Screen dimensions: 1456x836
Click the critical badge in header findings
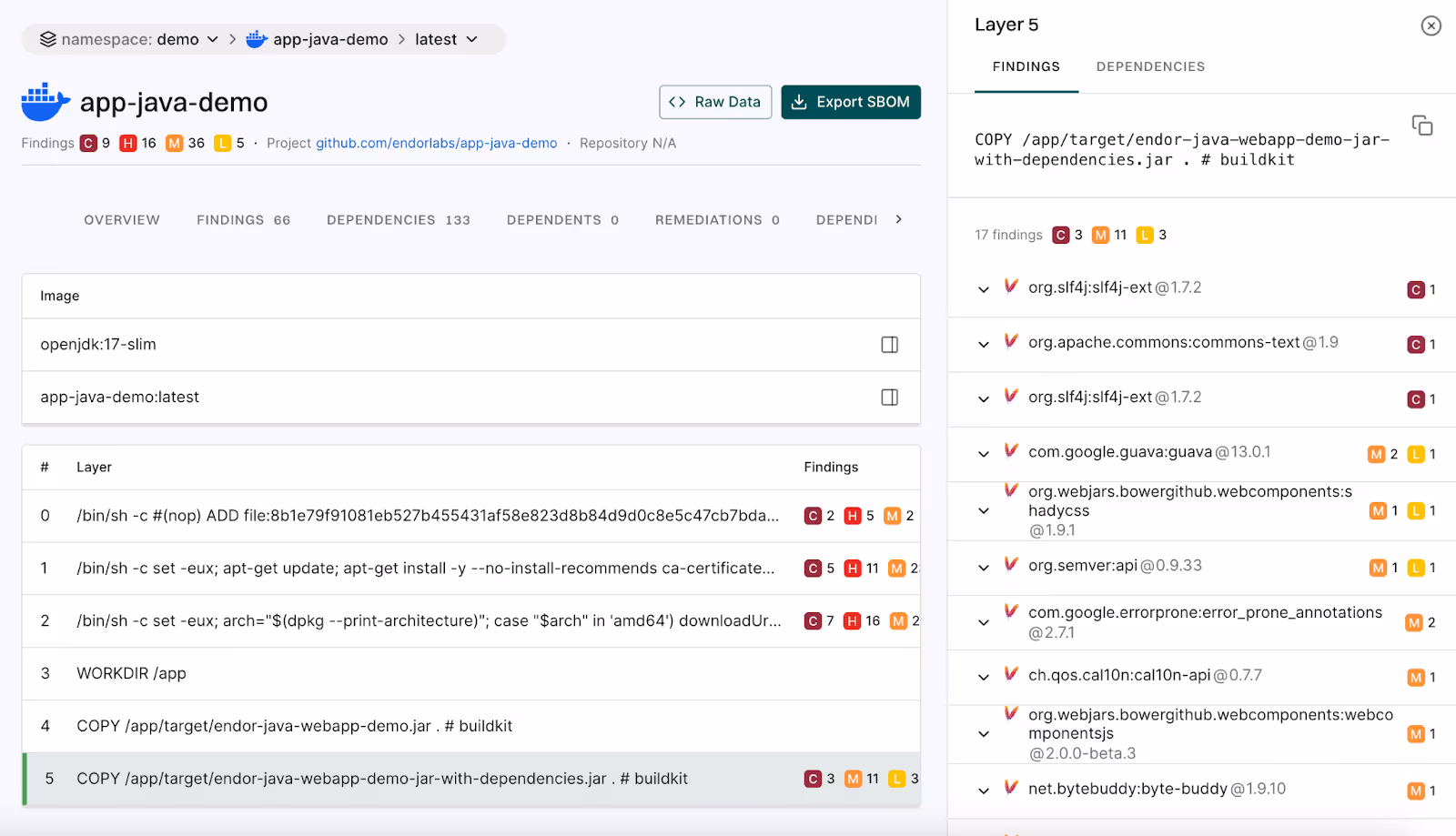click(x=88, y=143)
